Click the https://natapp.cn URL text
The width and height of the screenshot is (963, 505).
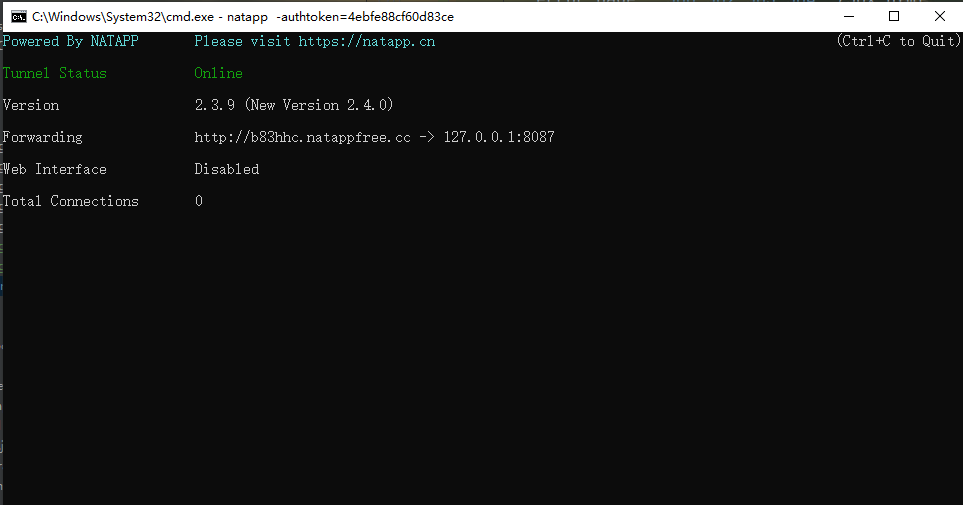367,41
